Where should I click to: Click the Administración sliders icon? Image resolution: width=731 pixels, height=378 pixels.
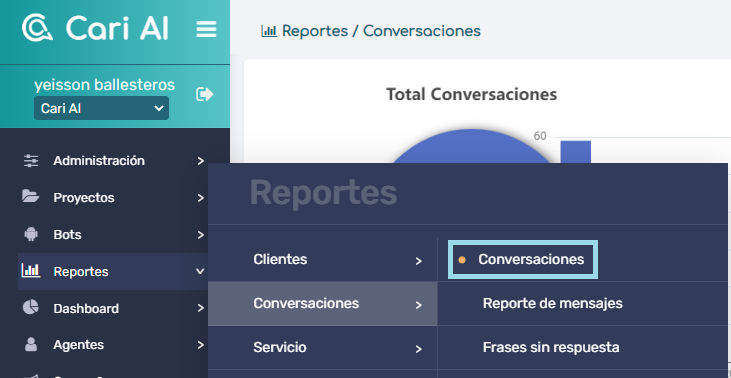pyautogui.click(x=31, y=161)
